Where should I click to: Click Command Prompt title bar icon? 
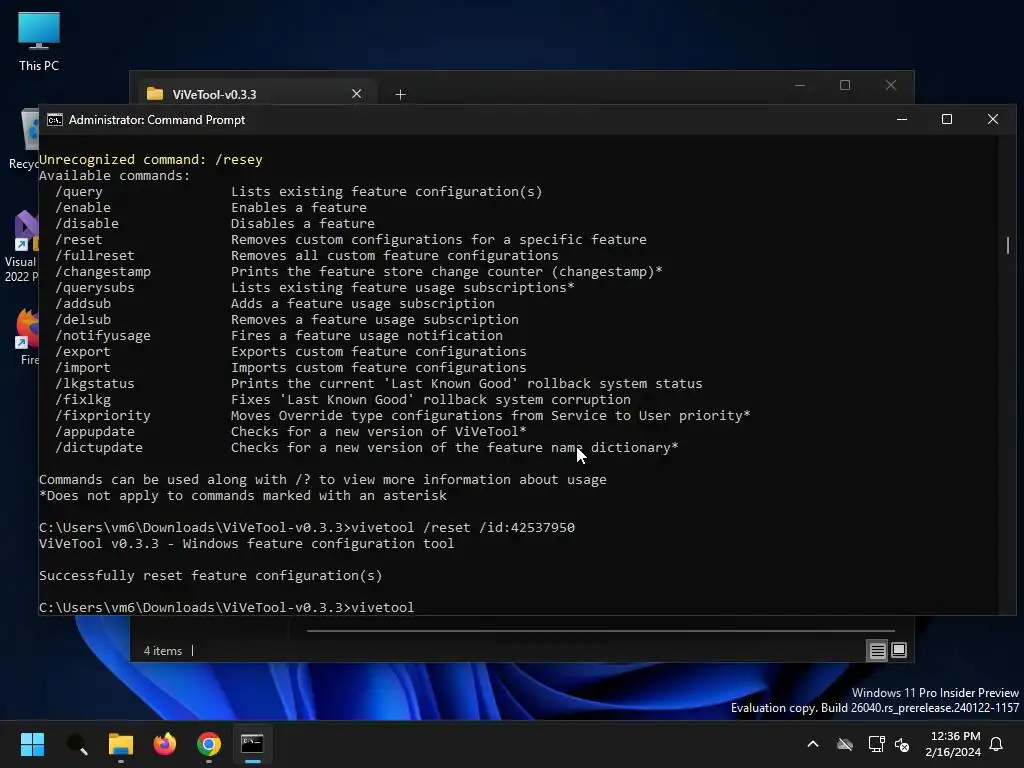55,120
